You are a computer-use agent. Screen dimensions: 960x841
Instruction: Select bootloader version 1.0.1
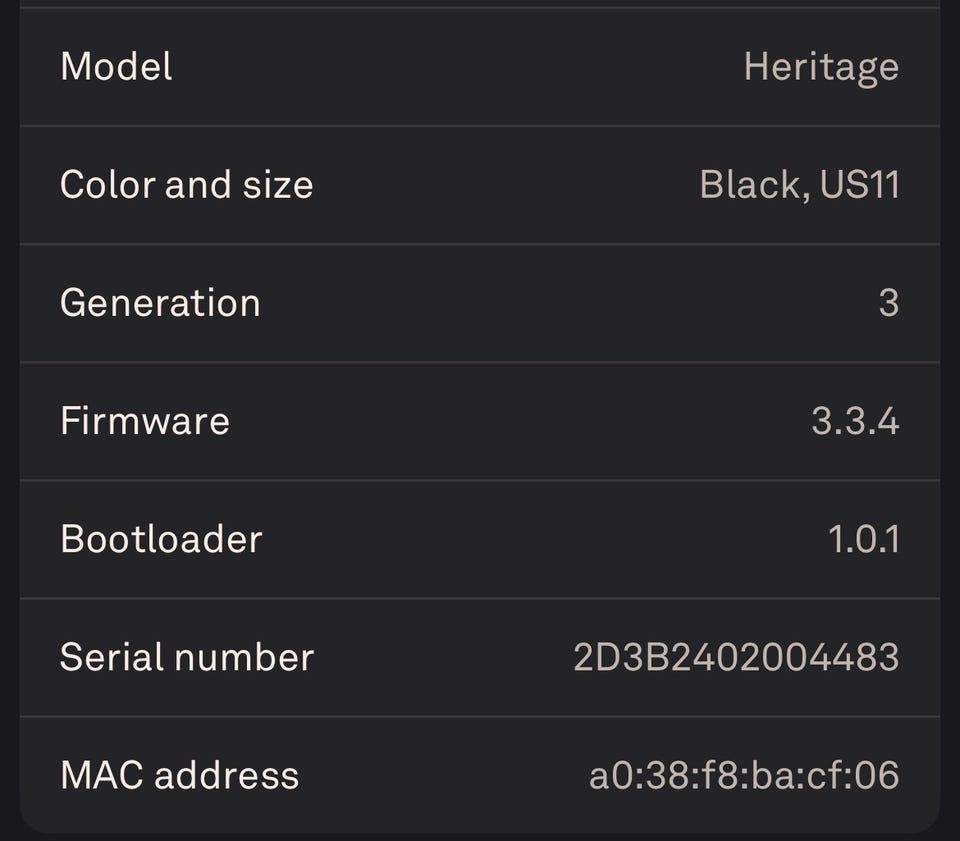pos(863,539)
